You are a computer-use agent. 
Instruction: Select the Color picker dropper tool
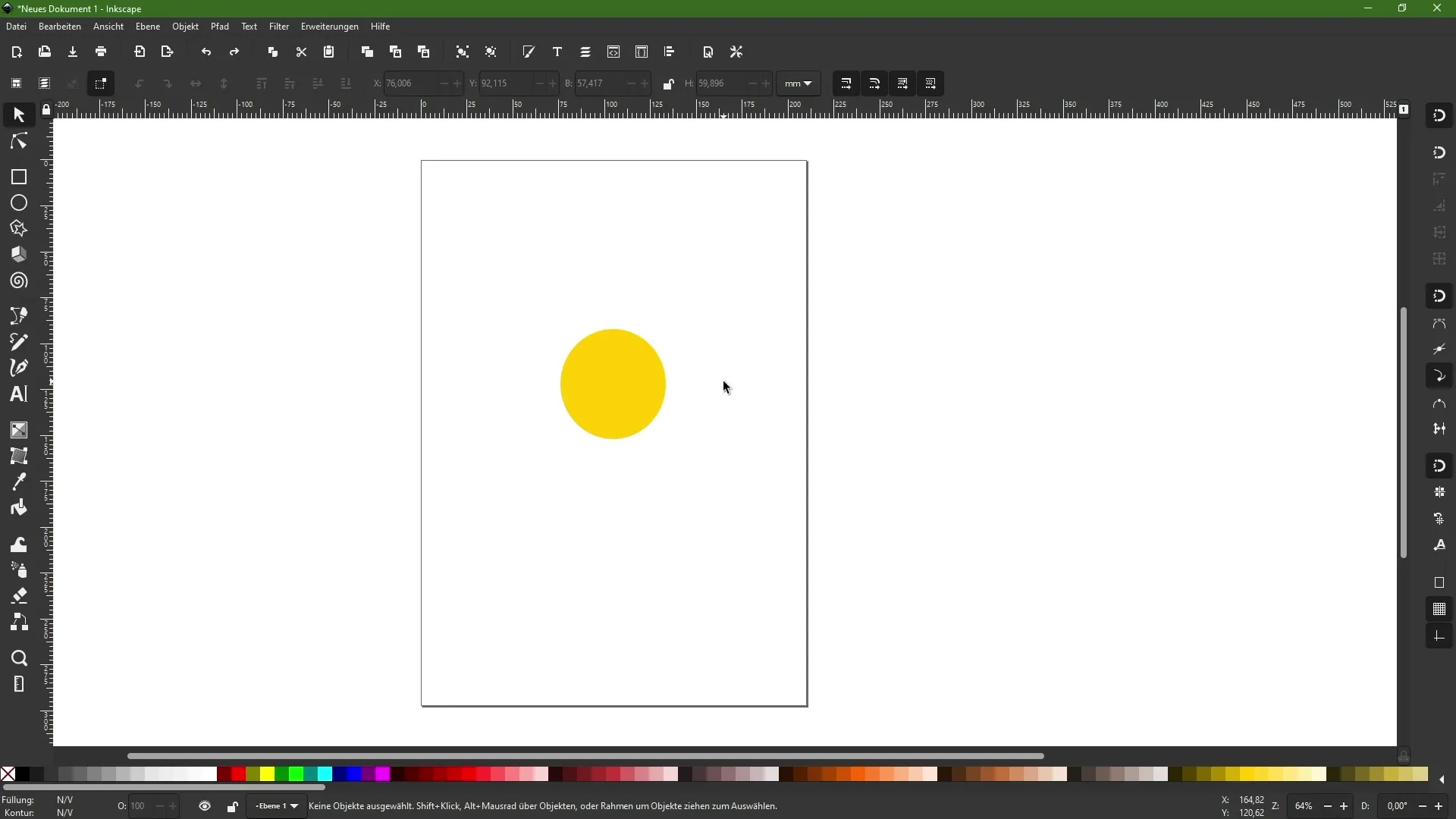coord(19,482)
